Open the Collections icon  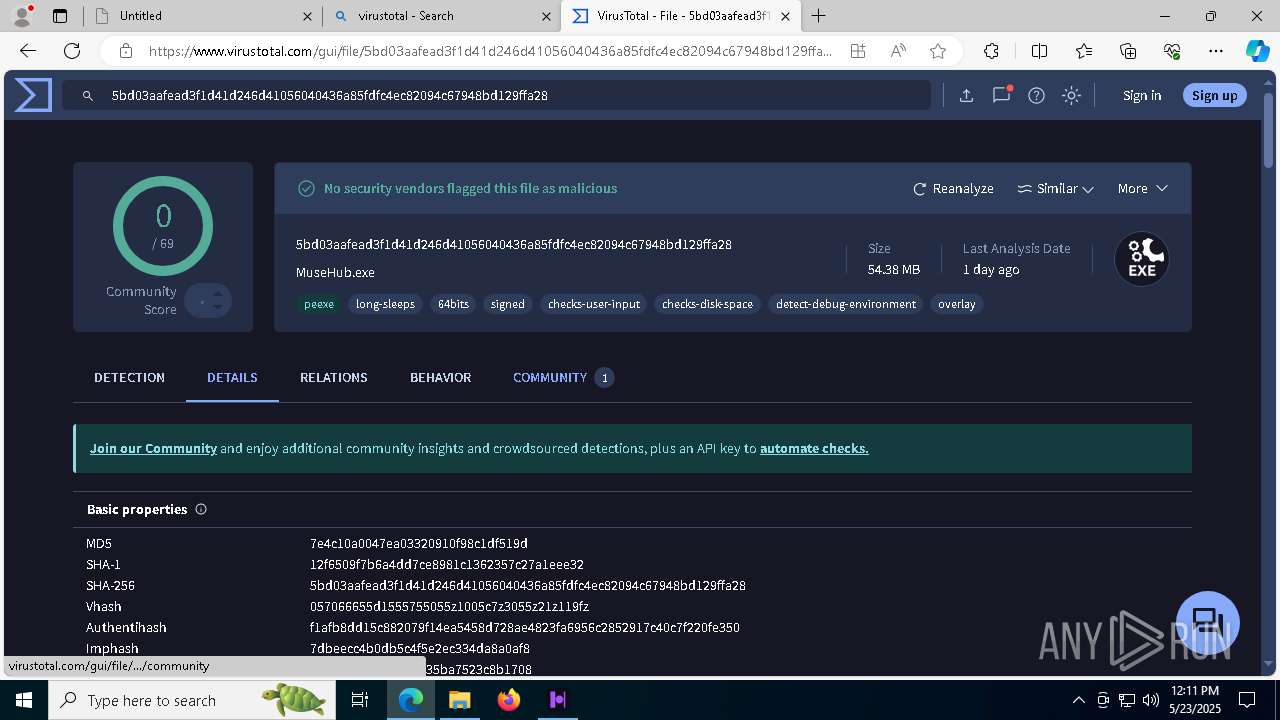coord(1128,51)
